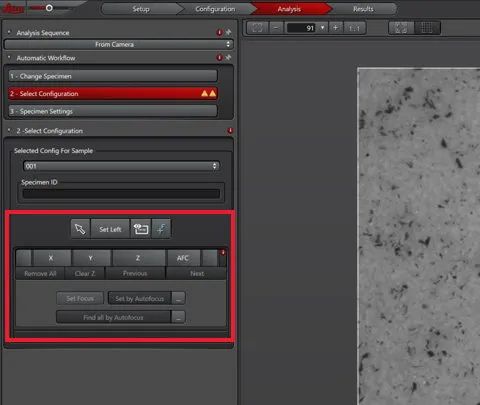Screen dimensions: 480x405
Task: Click the Set Left button
Action: tap(110, 229)
